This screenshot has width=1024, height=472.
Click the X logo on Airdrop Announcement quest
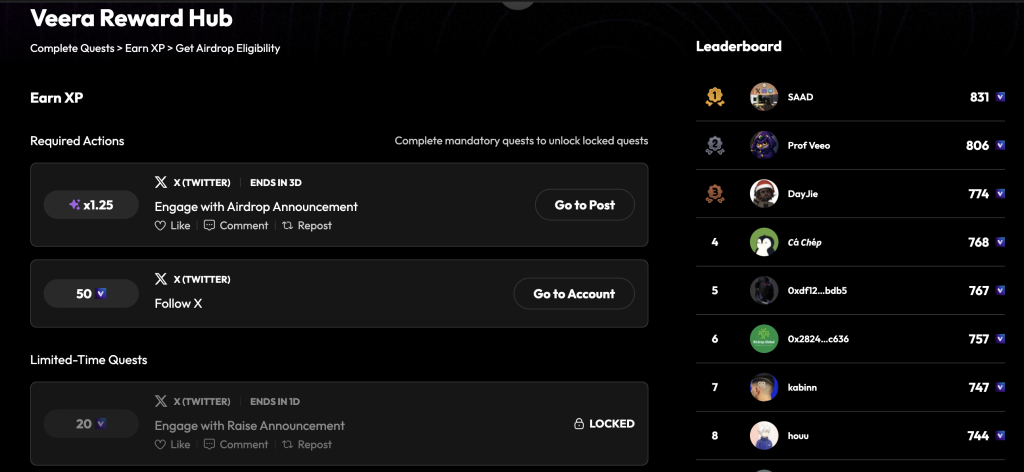coord(160,183)
